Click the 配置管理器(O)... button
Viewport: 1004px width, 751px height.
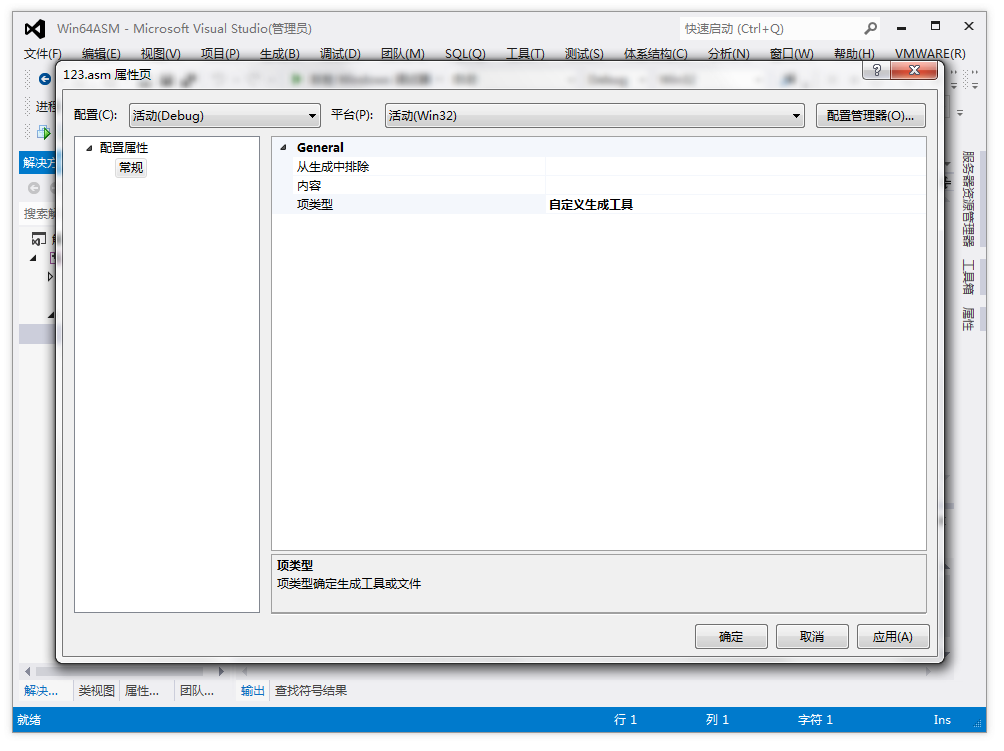[870, 116]
